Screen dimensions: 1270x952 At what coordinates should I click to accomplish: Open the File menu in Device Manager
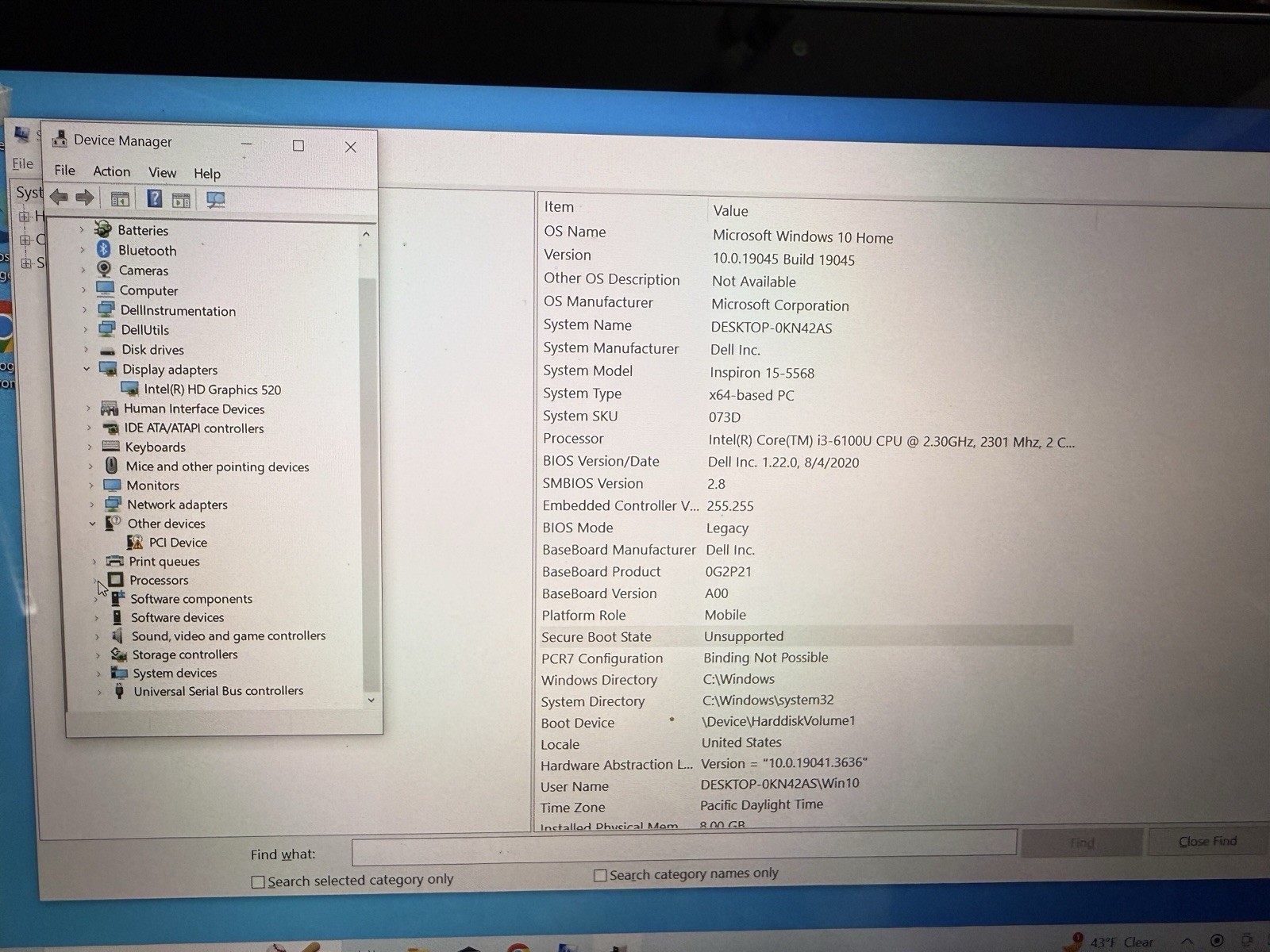(x=64, y=170)
